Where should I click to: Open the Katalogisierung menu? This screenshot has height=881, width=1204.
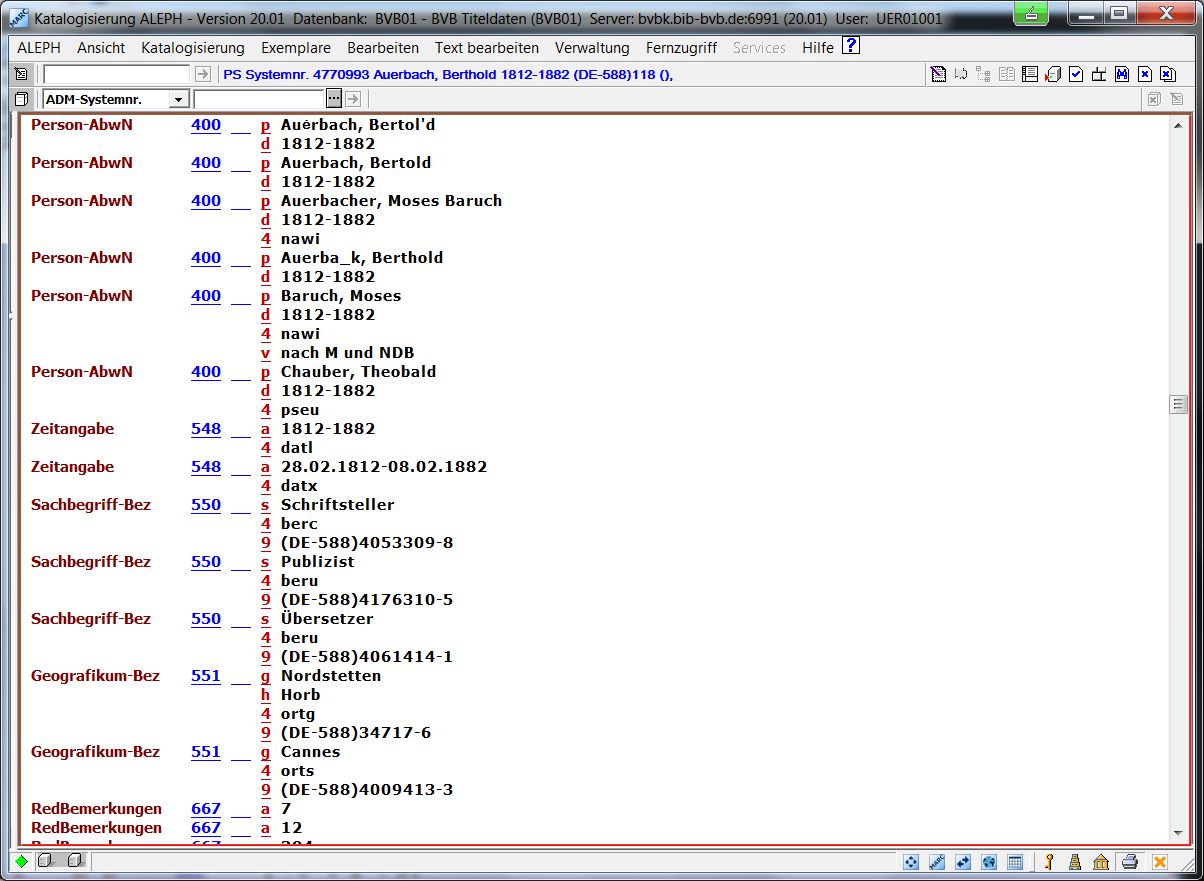pos(192,48)
